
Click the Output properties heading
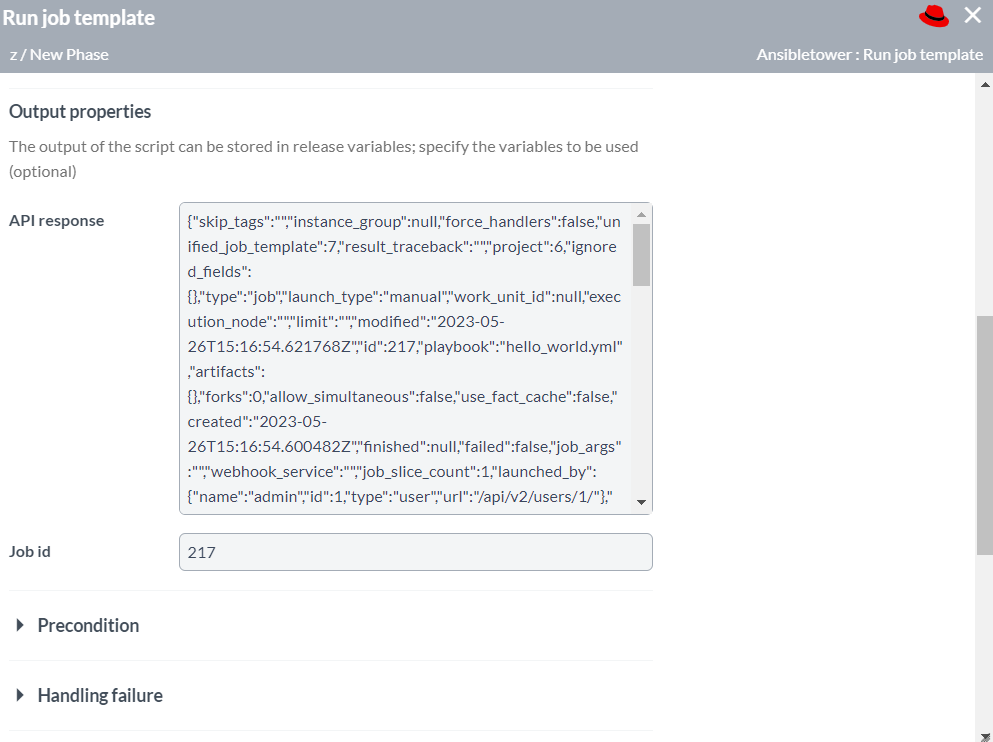click(80, 111)
